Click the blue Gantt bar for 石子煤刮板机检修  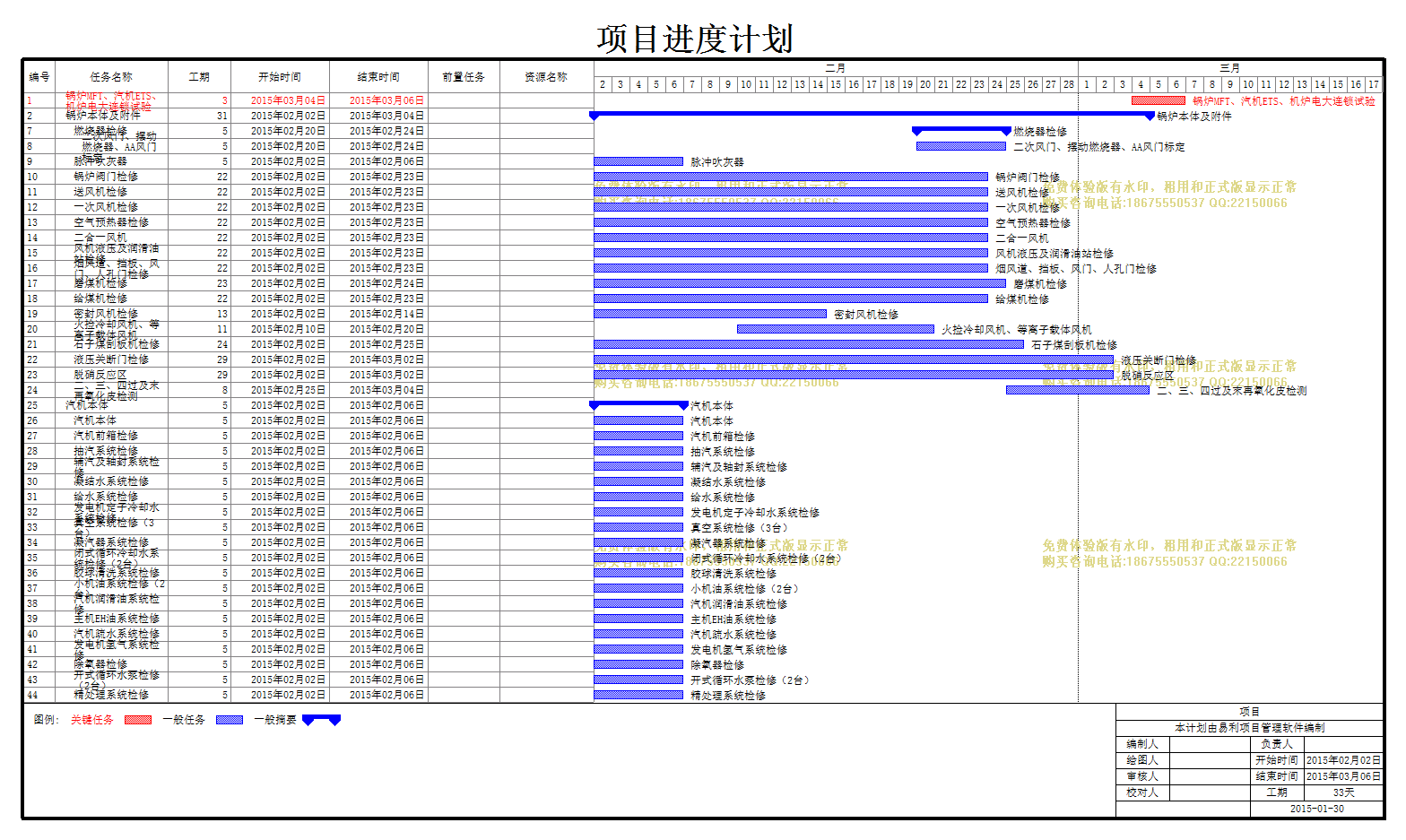(809, 344)
